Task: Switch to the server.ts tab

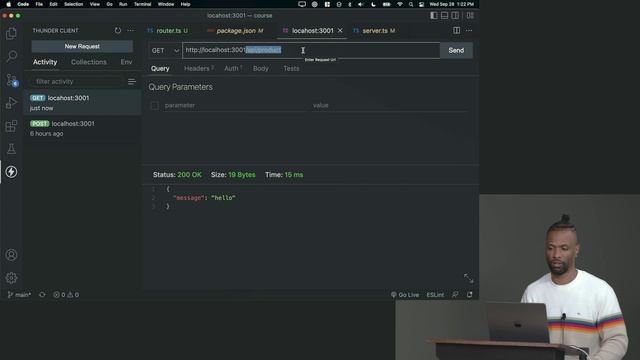Action: (375, 31)
